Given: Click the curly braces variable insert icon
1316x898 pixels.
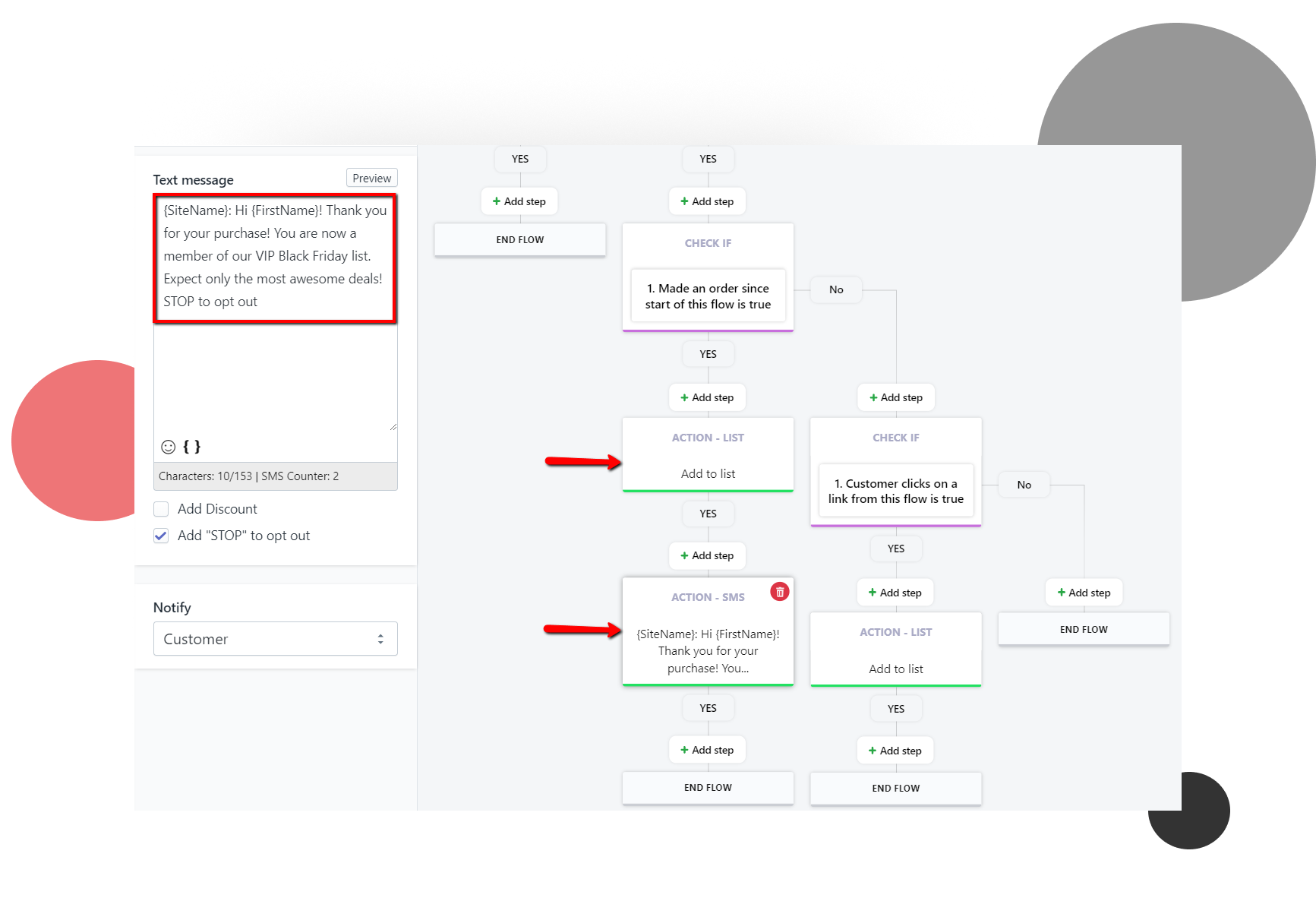Looking at the screenshot, I should 192,447.
